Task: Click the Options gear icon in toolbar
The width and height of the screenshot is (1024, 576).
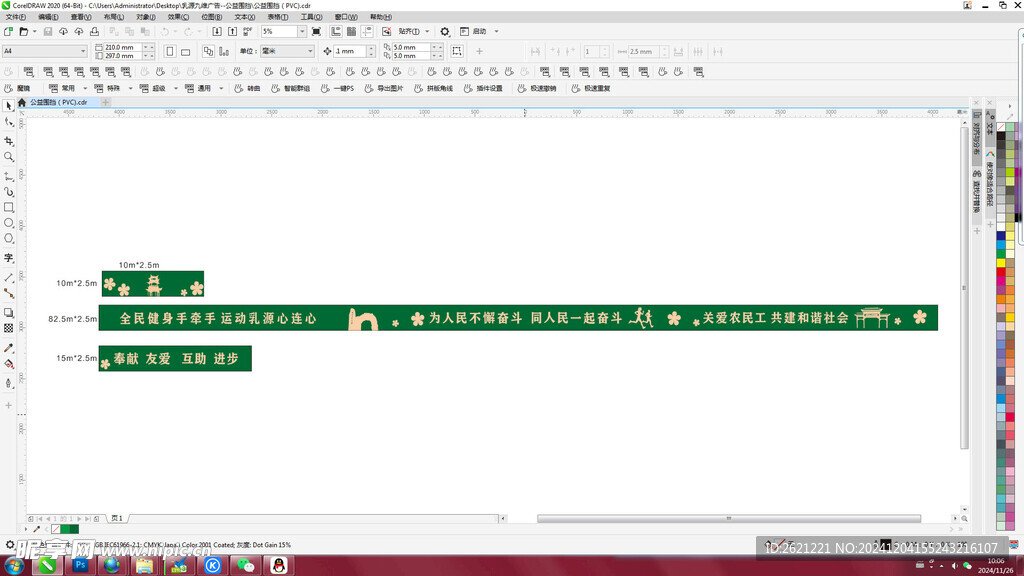Action: (445, 32)
